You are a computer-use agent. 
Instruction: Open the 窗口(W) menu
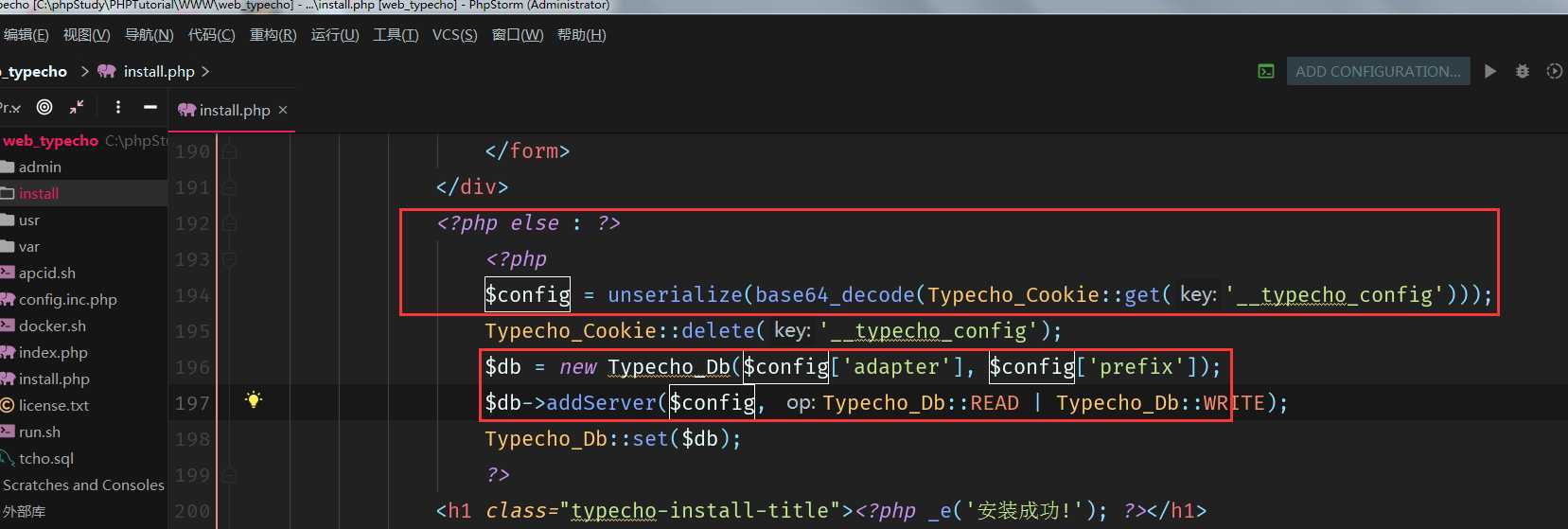point(518,35)
